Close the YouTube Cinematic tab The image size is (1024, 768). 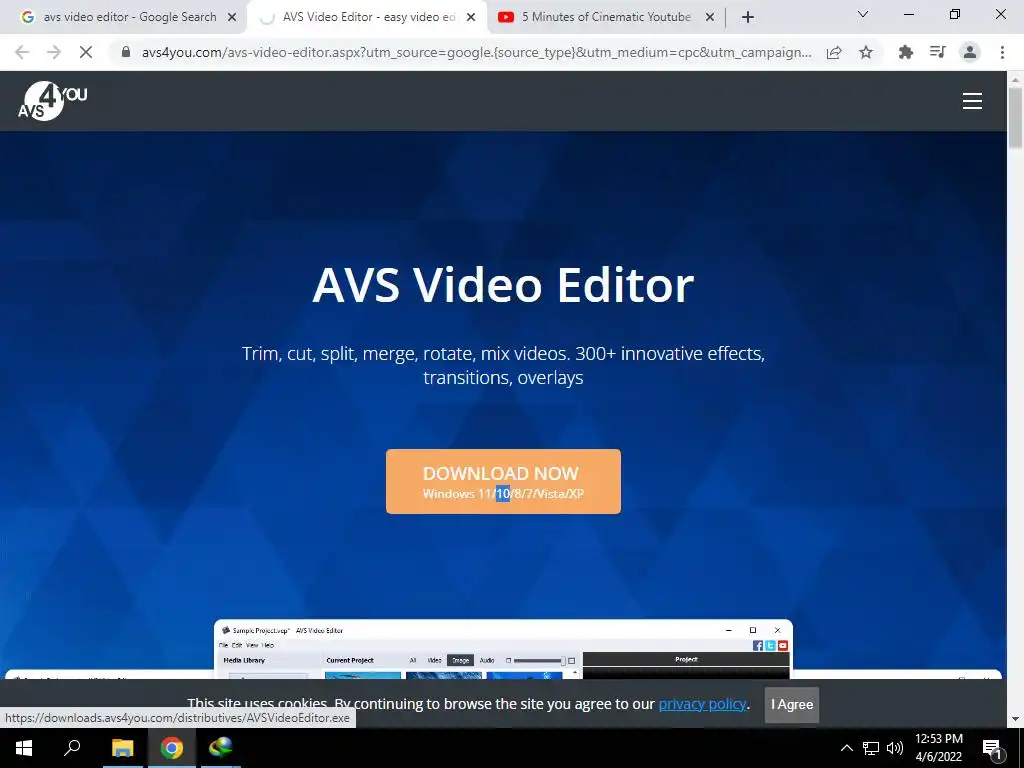point(710,18)
